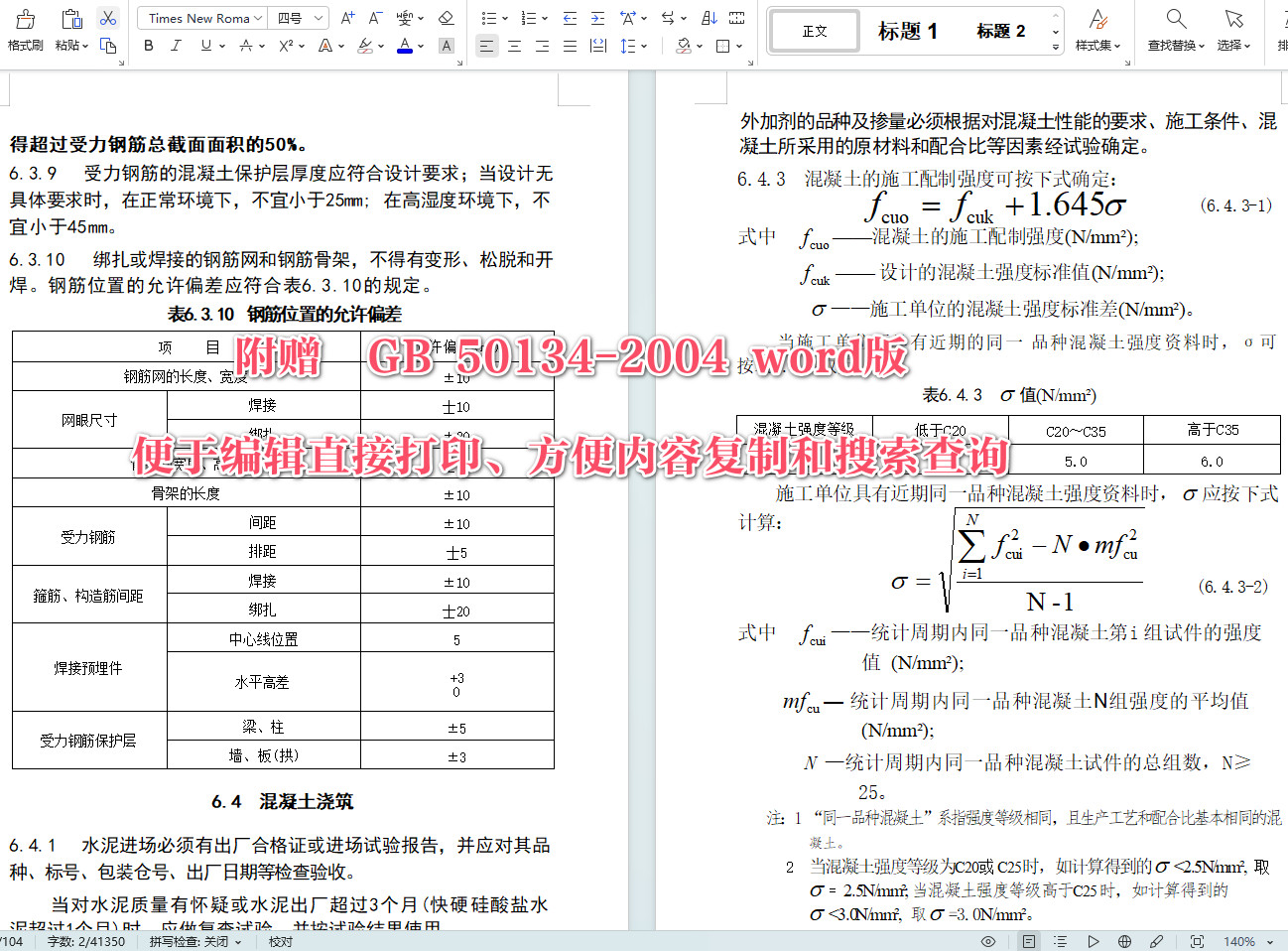Image resolution: width=1288 pixels, height=951 pixels.
Task: Apply superscript formatting with the X² icon
Action: click(x=286, y=46)
